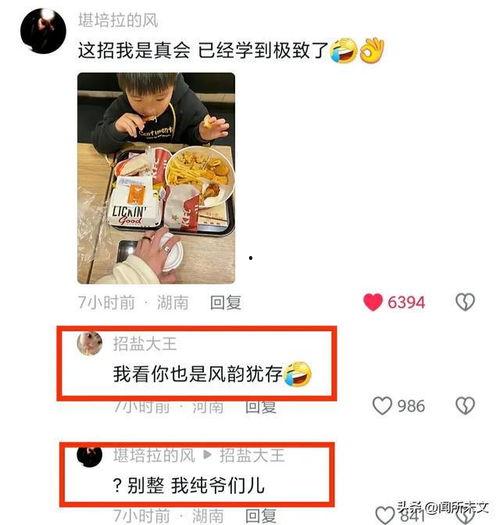This screenshot has height=525, width=500.
Task: Dislike 招盐大王's reply via broken heart
Action: (465, 406)
